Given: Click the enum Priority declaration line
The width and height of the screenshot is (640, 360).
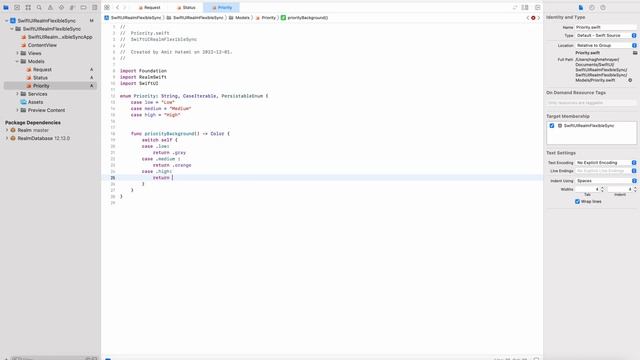Looking at the screenshot, I should pyautogui.click(x=194, y=96).
